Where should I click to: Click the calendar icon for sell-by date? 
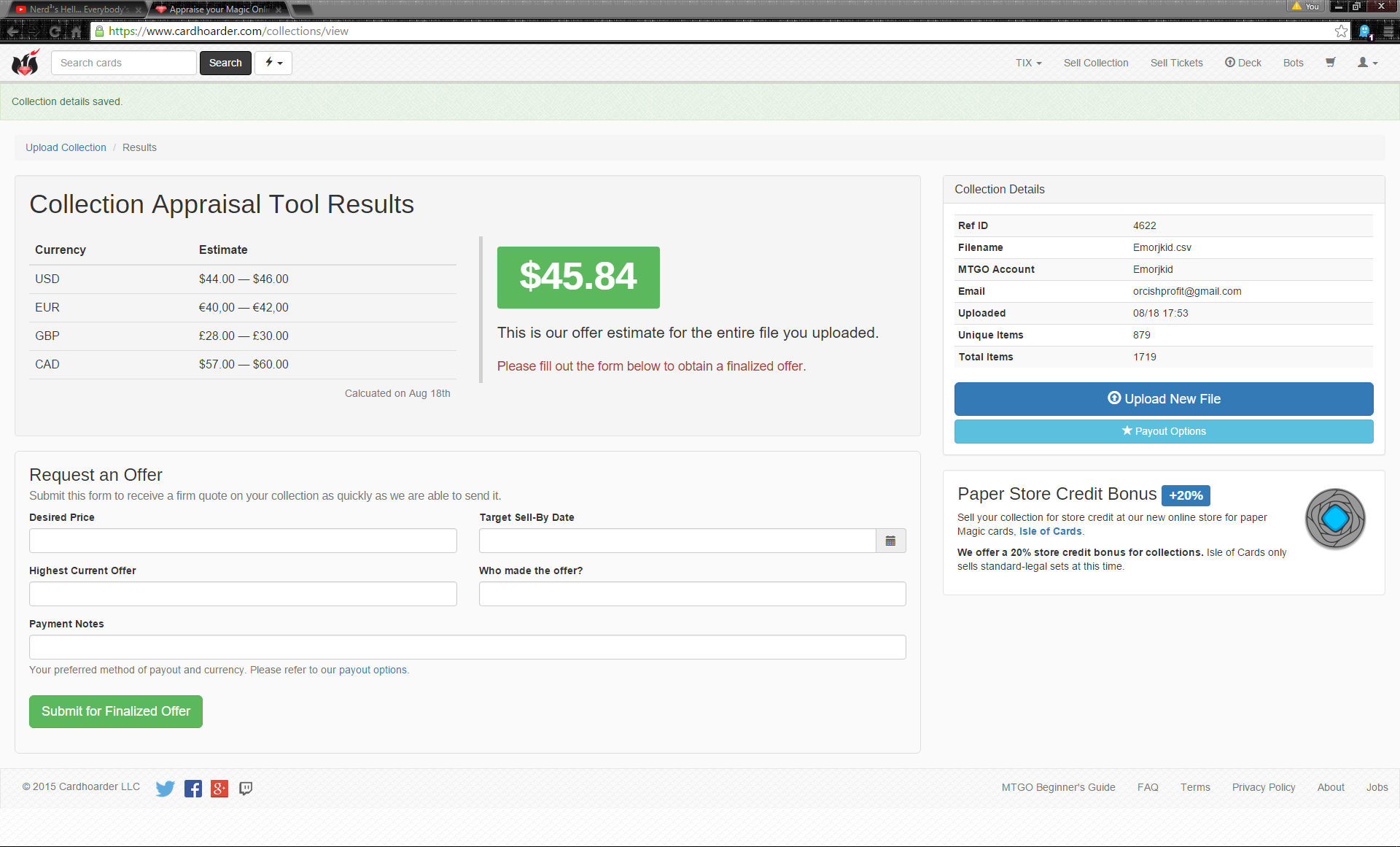890,541
